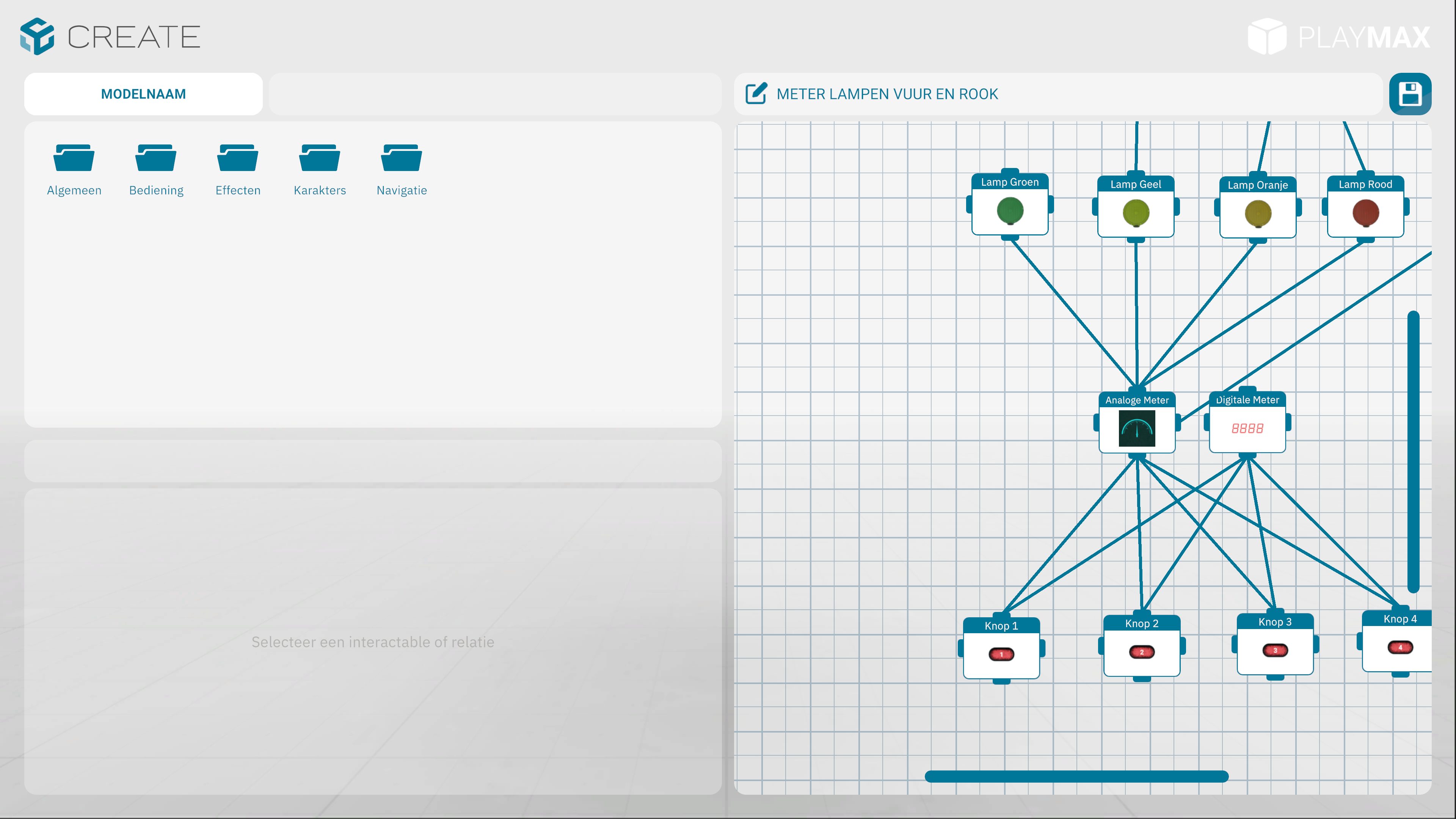Select the Knop 1 button node
This screenshot has width=1456, height=819.
point(1001,654)
